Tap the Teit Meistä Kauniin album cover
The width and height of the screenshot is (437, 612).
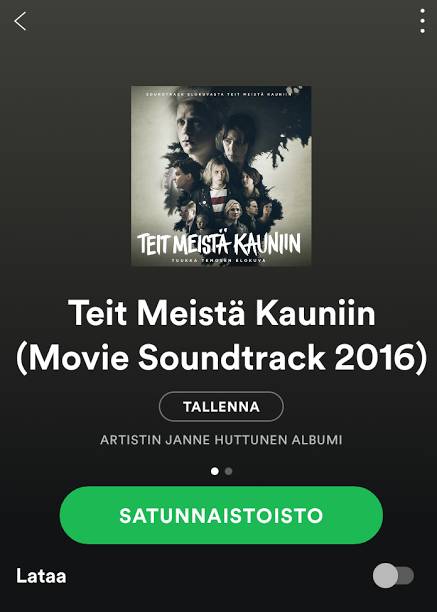click(221, 176)
